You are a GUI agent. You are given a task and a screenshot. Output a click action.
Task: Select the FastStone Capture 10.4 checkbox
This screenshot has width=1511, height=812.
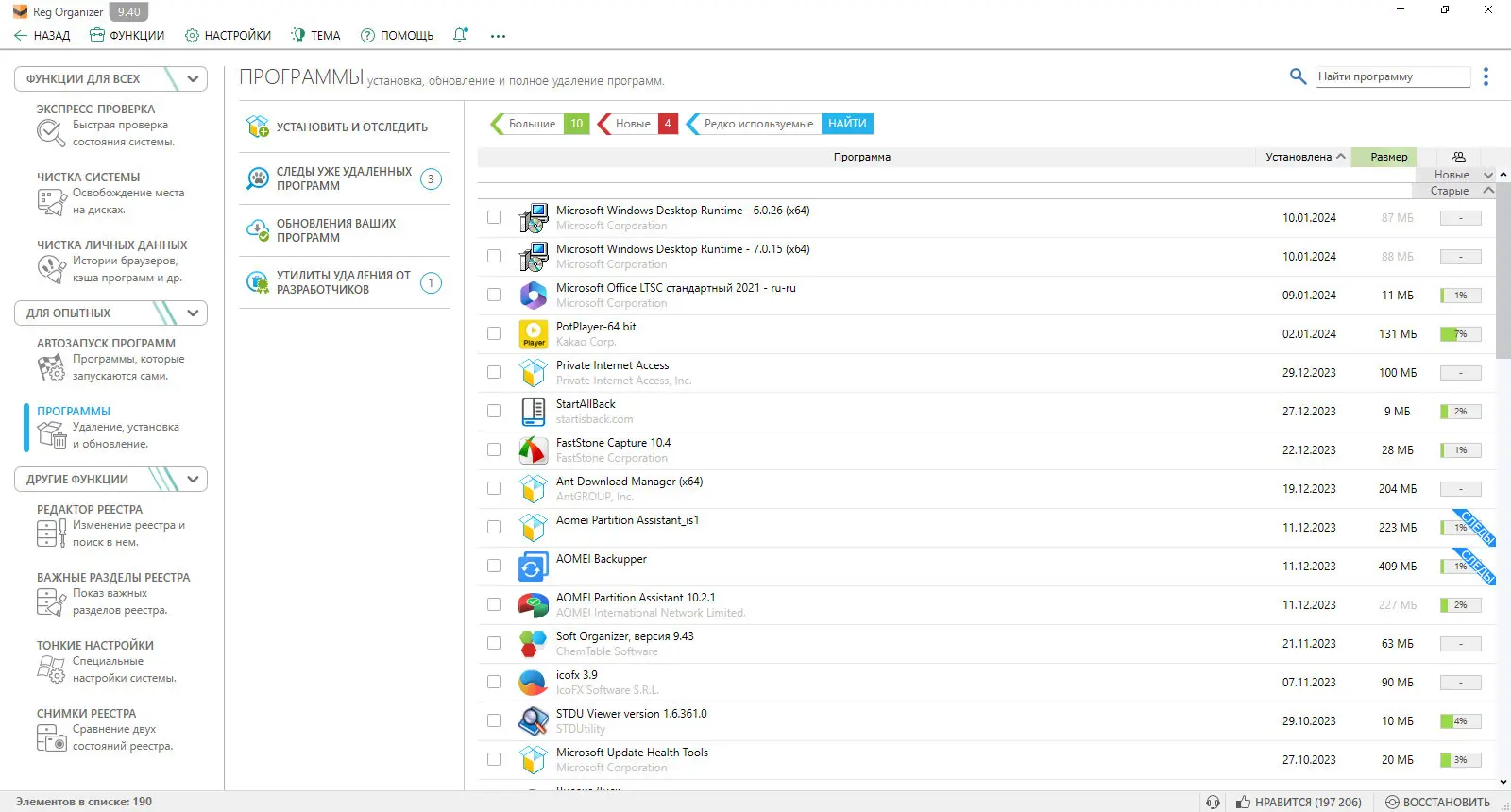pos(494,450)
